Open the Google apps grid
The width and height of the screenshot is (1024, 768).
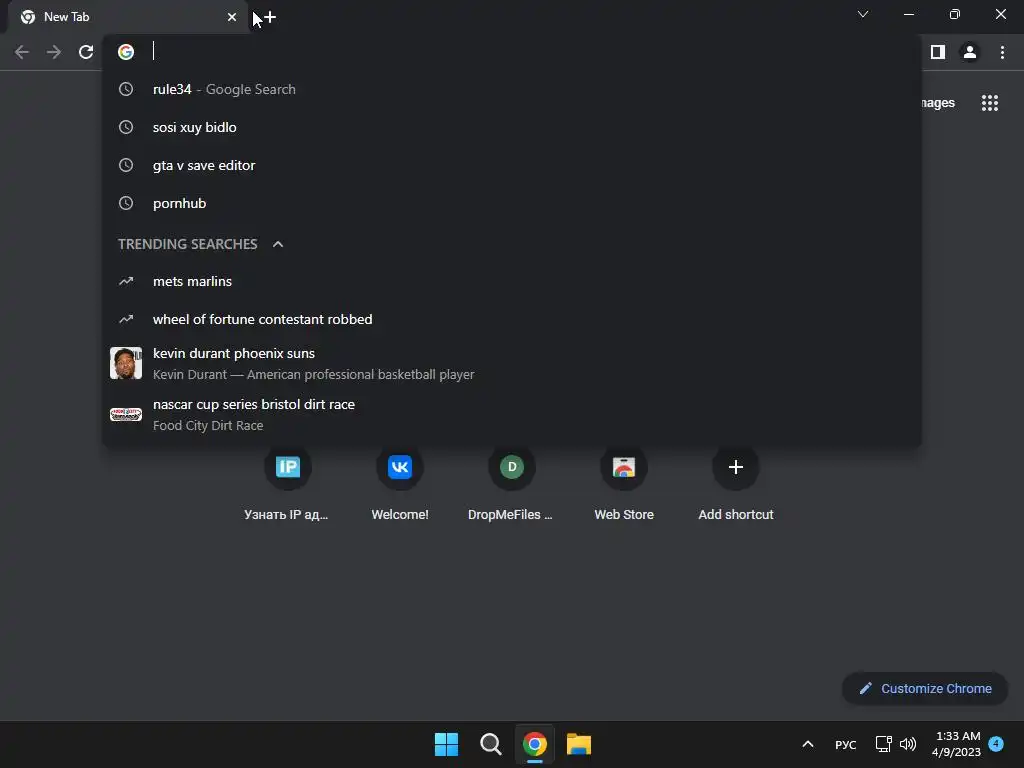(x=990, y=103)
